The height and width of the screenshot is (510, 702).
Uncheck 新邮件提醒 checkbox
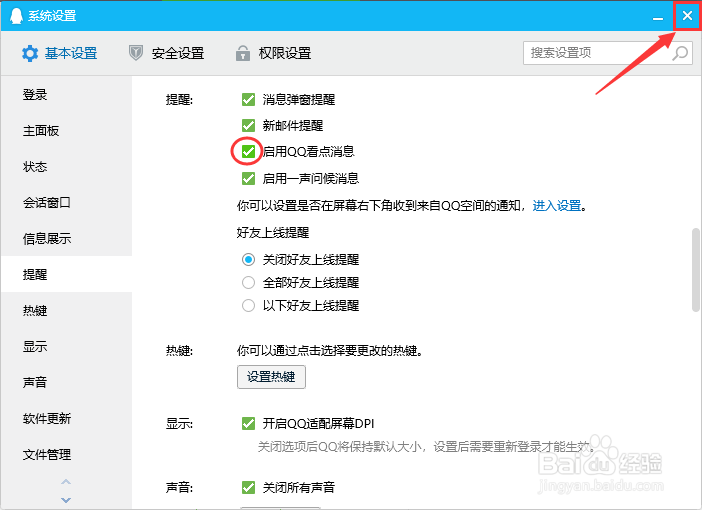coord(248,125)
